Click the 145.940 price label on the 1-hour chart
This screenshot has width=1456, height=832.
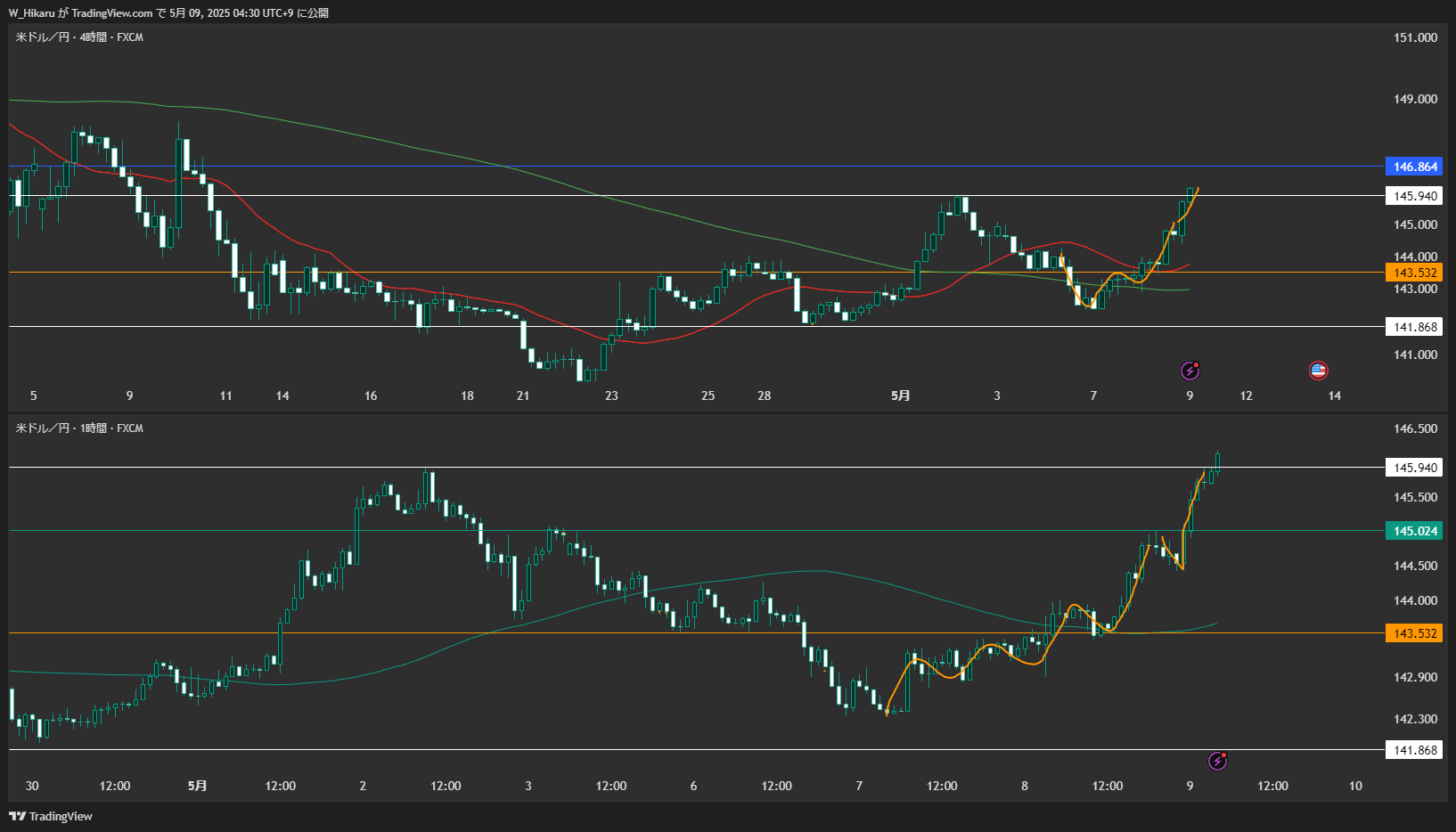point(1414,468)
